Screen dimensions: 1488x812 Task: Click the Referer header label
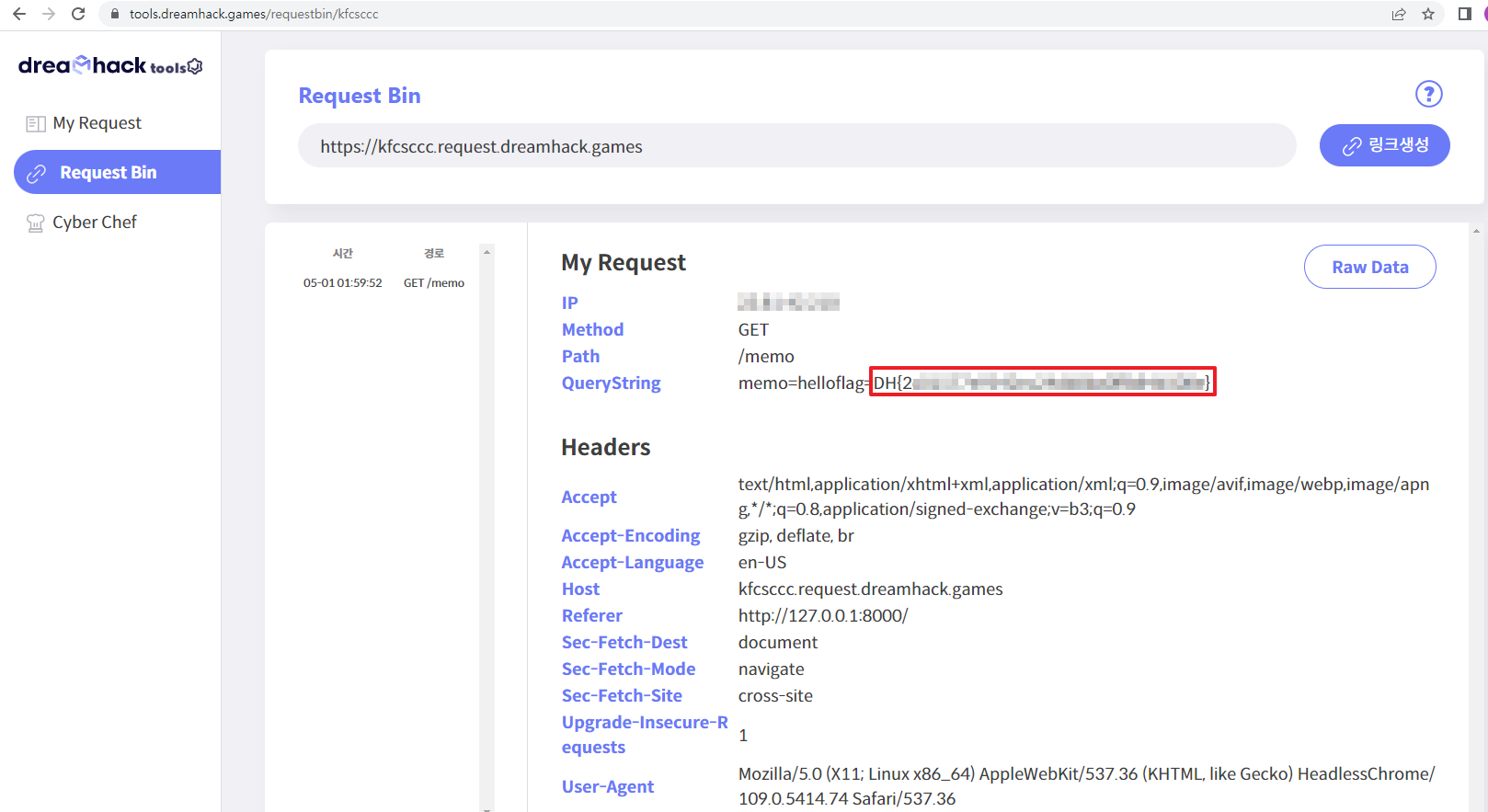point(592,615)
